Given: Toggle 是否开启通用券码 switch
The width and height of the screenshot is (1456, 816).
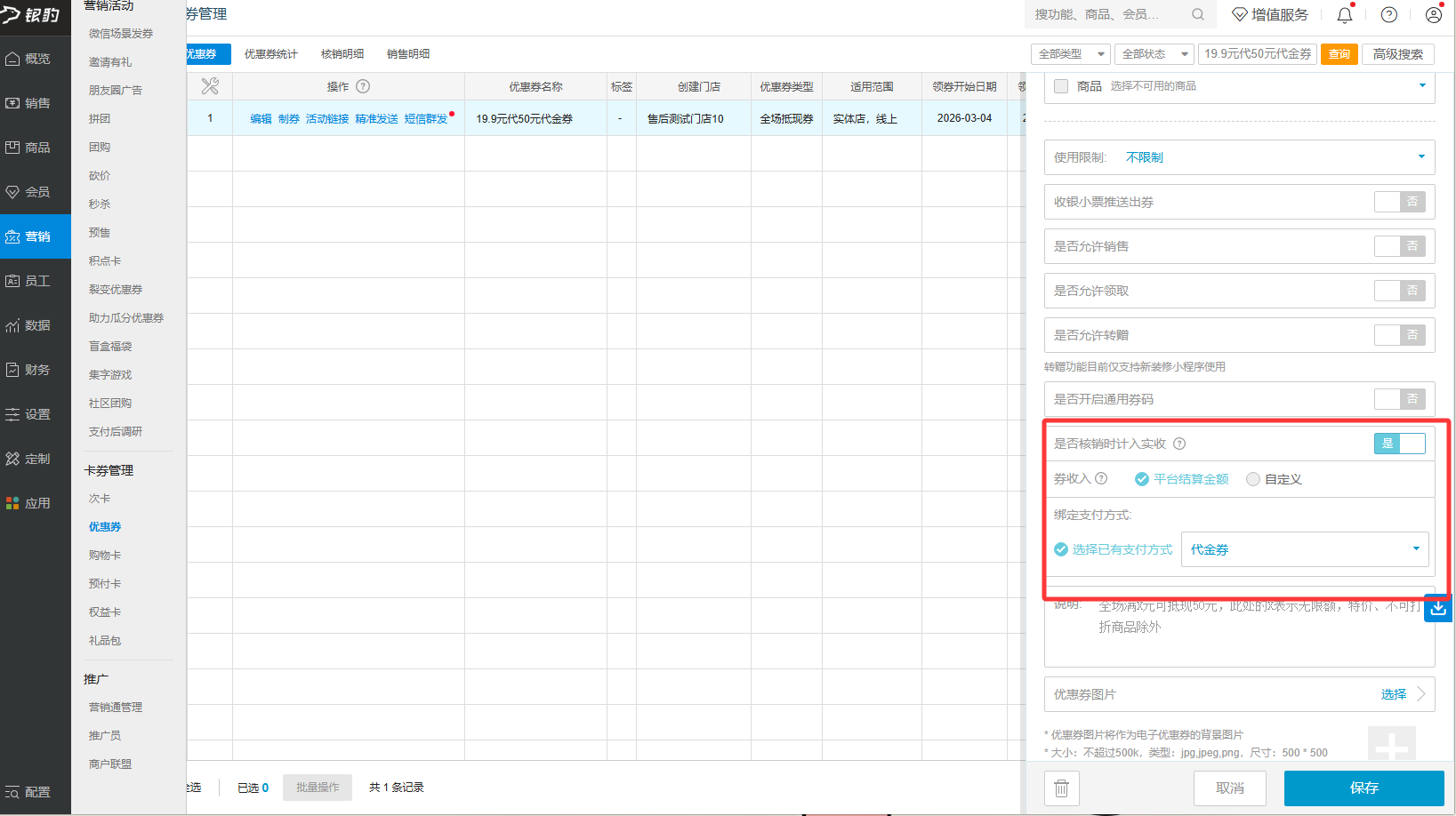Looking at the screenshot, I should click(1400, 399).
